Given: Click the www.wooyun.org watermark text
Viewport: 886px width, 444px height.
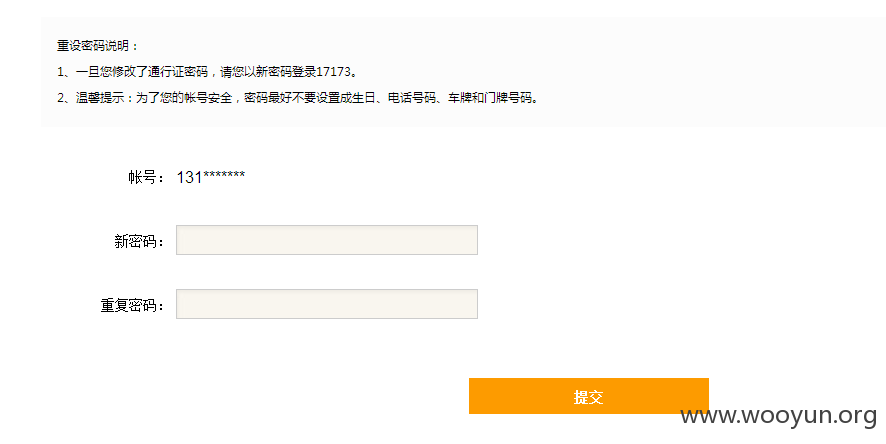Looking at the screenshot, I should (778, 416).
